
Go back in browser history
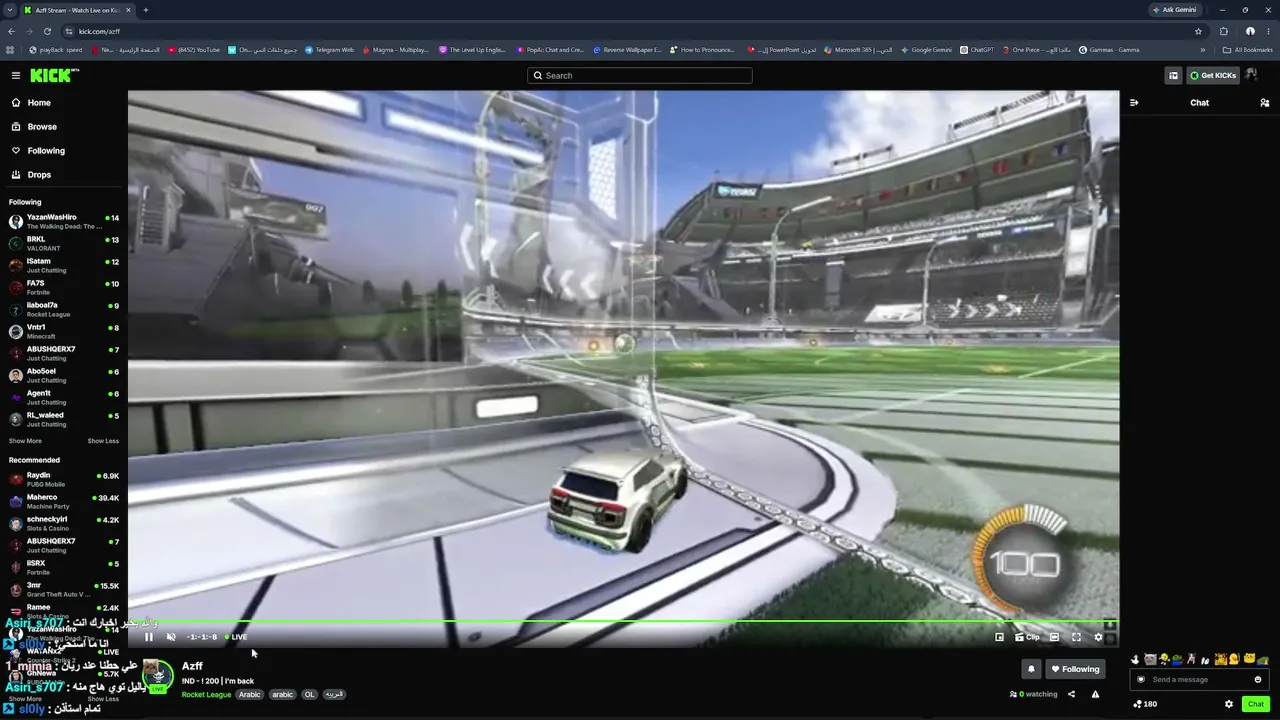(x=11, y=31)
